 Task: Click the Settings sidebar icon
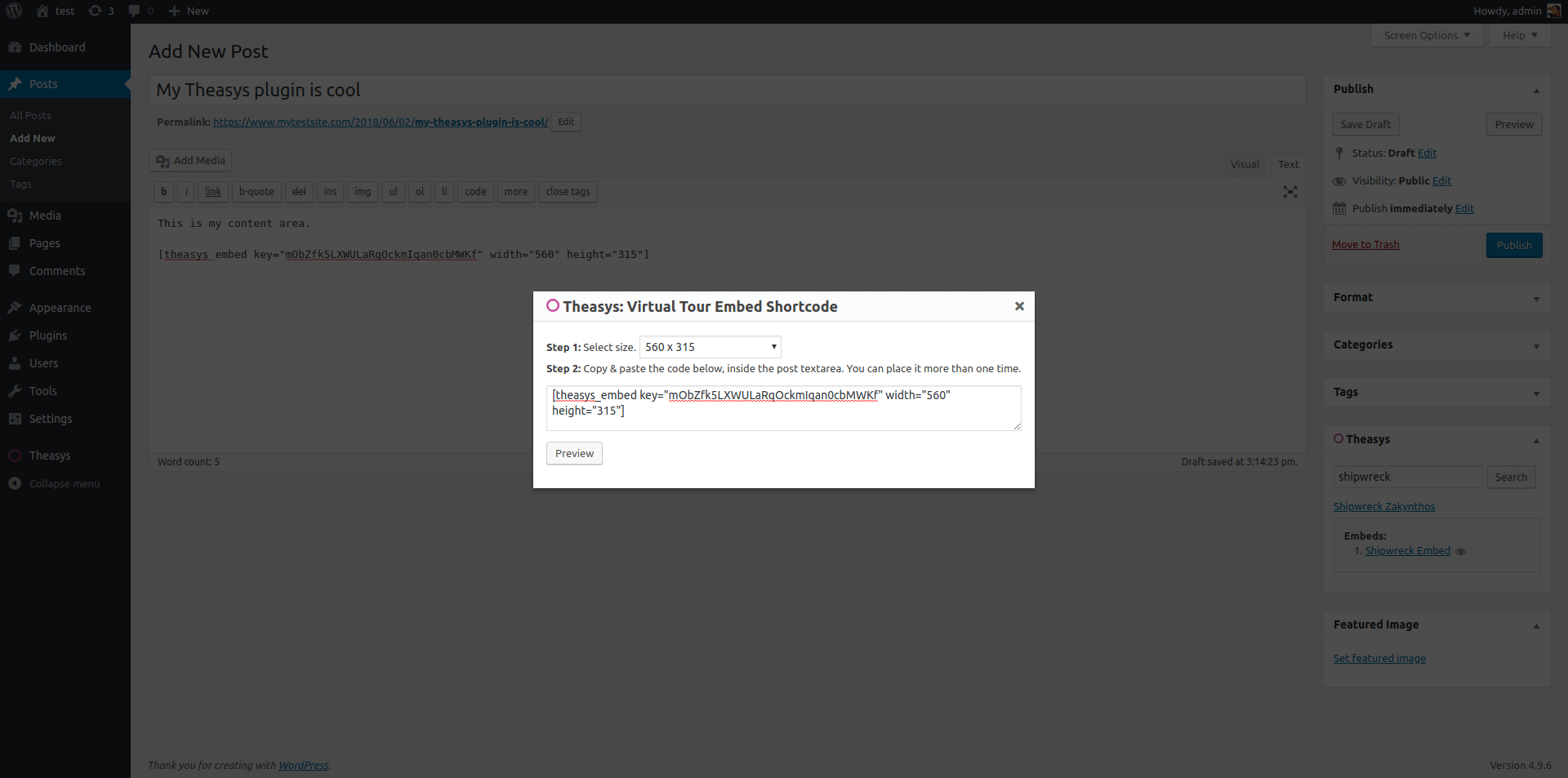click(15, 419)
